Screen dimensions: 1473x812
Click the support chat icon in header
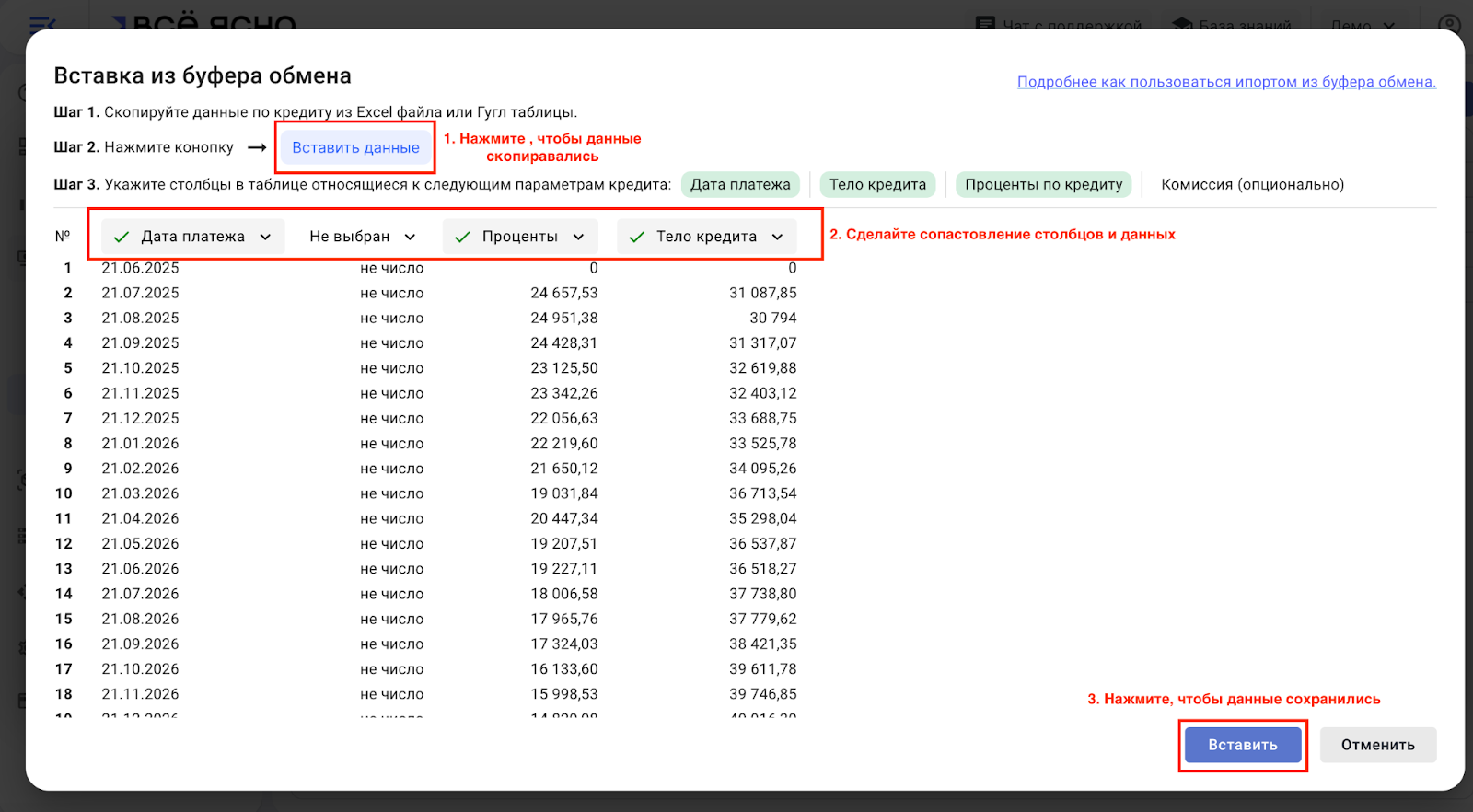point(985,23)
